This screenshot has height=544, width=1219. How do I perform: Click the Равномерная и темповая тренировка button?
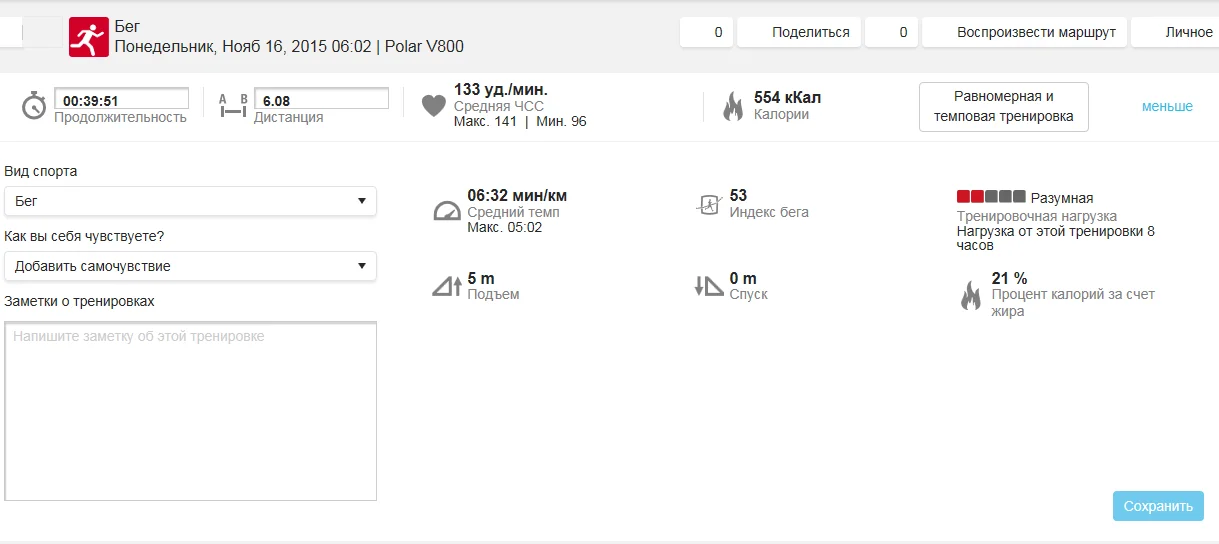pyautogui.click(x=1003, y=107)
